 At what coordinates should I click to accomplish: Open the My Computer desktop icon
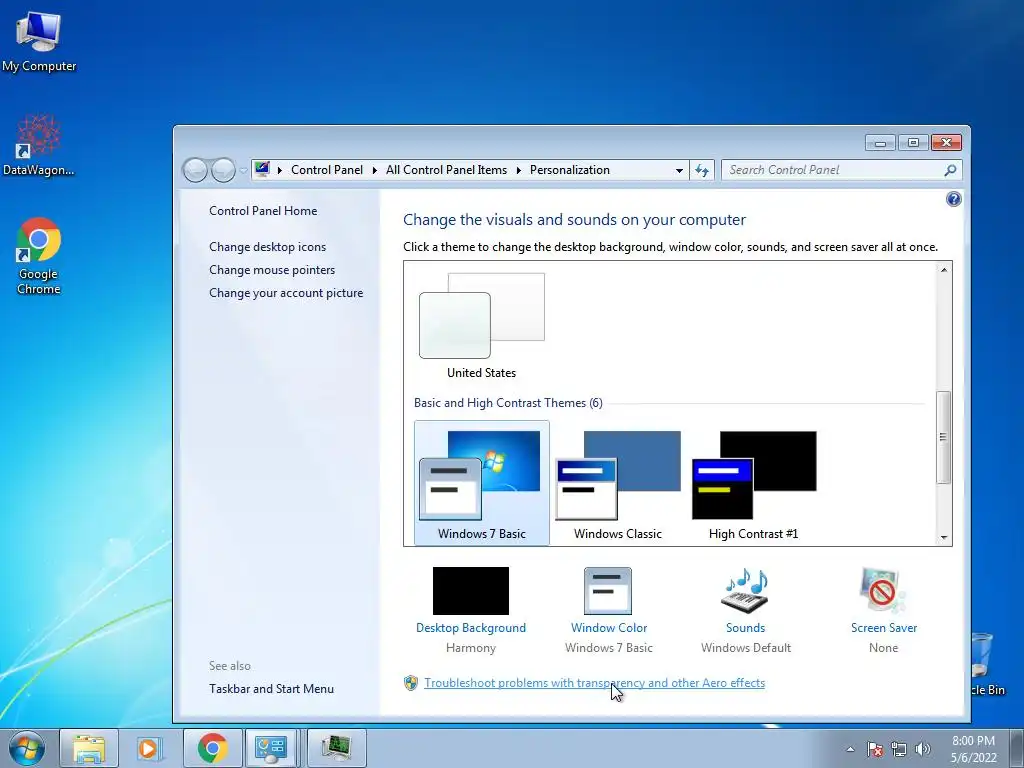(x=39, y=42)
